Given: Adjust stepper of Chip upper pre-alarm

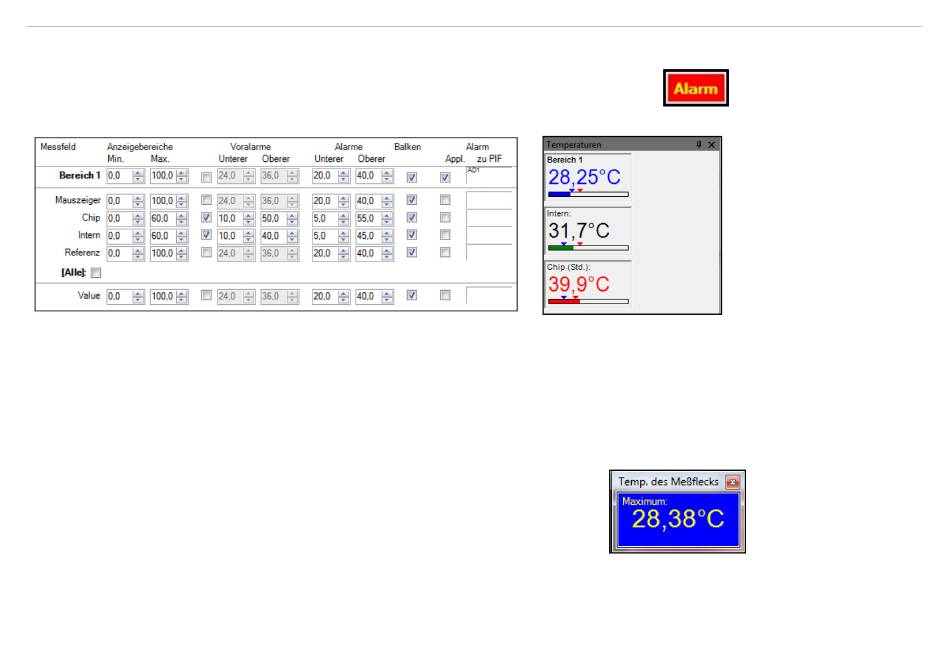Looking at the screenshot, I should [293, 218].
